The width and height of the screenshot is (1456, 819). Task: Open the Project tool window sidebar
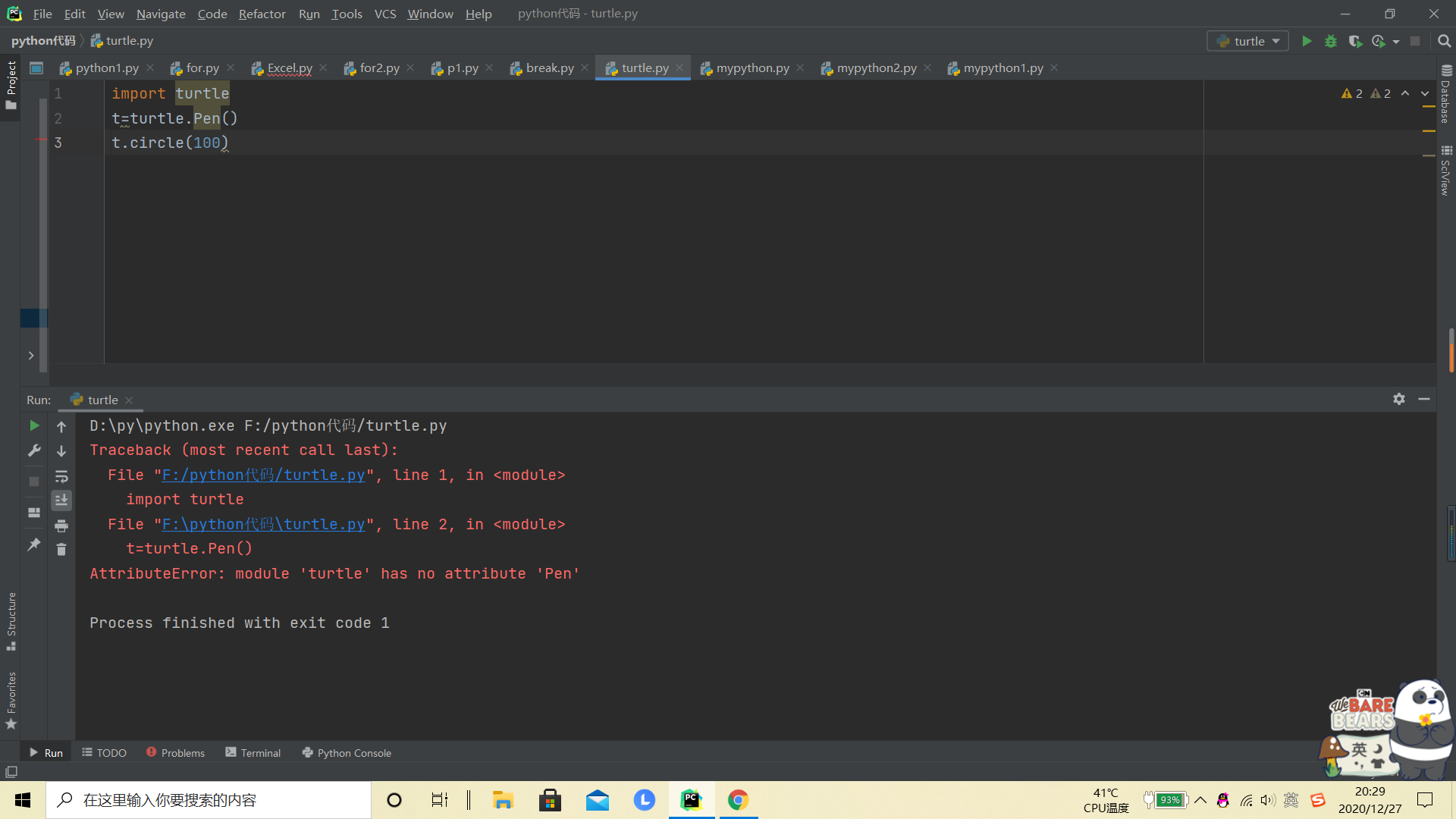click(11, 85)
